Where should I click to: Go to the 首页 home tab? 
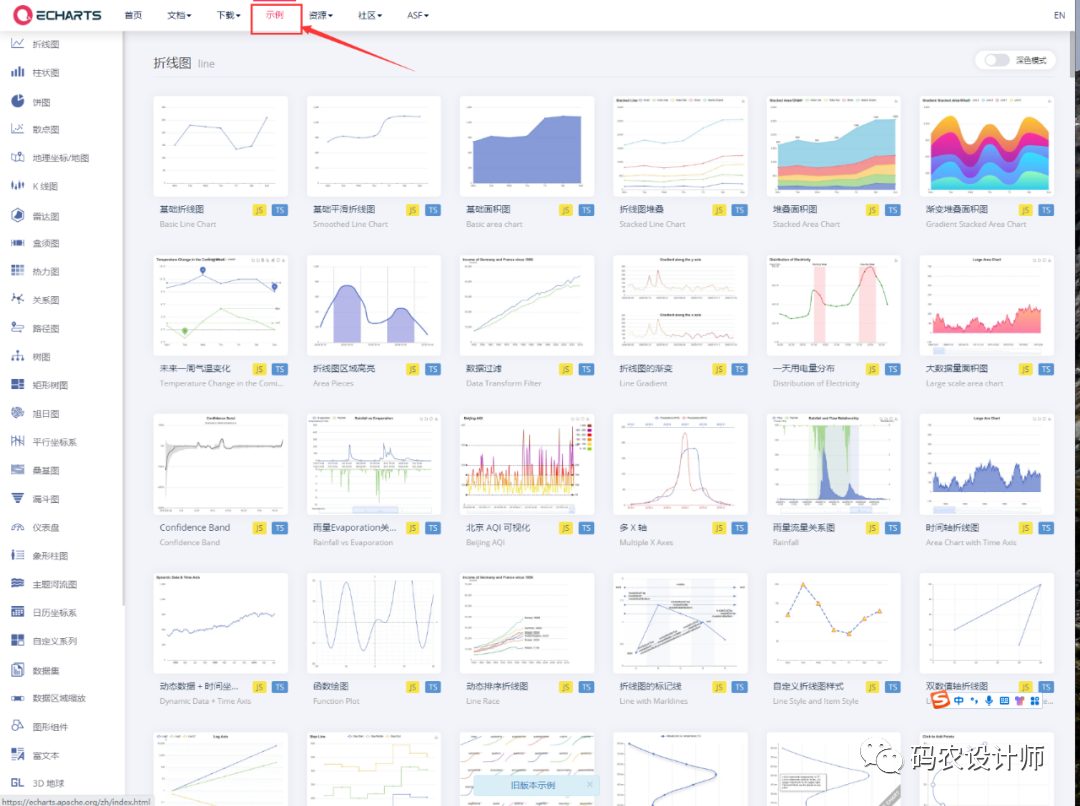click(x=133, y=16)
